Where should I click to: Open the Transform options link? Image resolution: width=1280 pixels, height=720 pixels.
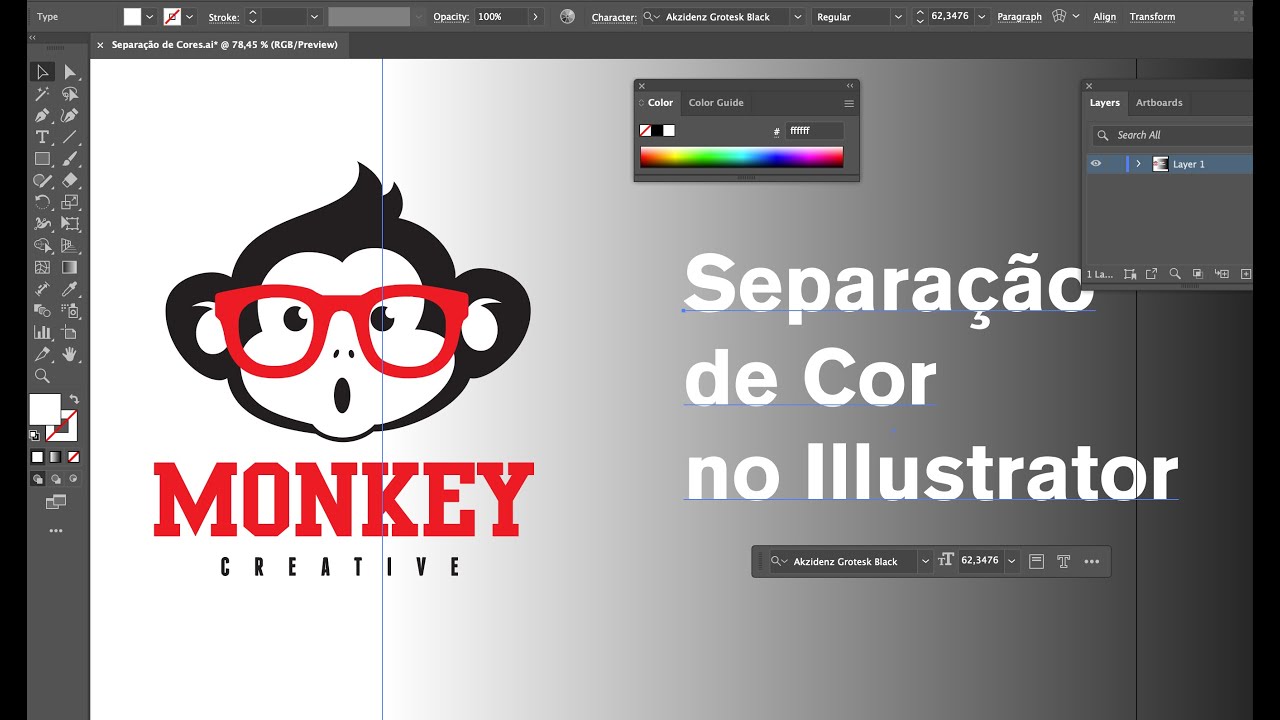coord(1152,17)
